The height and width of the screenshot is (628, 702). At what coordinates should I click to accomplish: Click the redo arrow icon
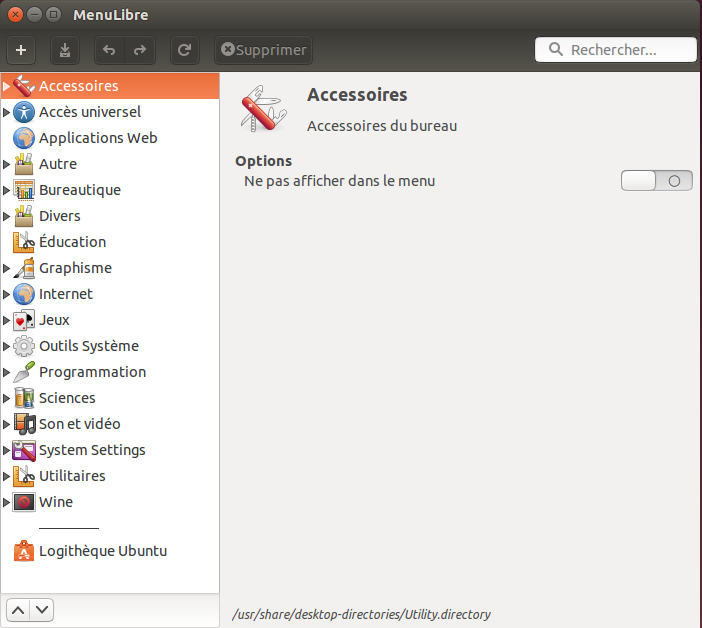(x=140, y=50)
